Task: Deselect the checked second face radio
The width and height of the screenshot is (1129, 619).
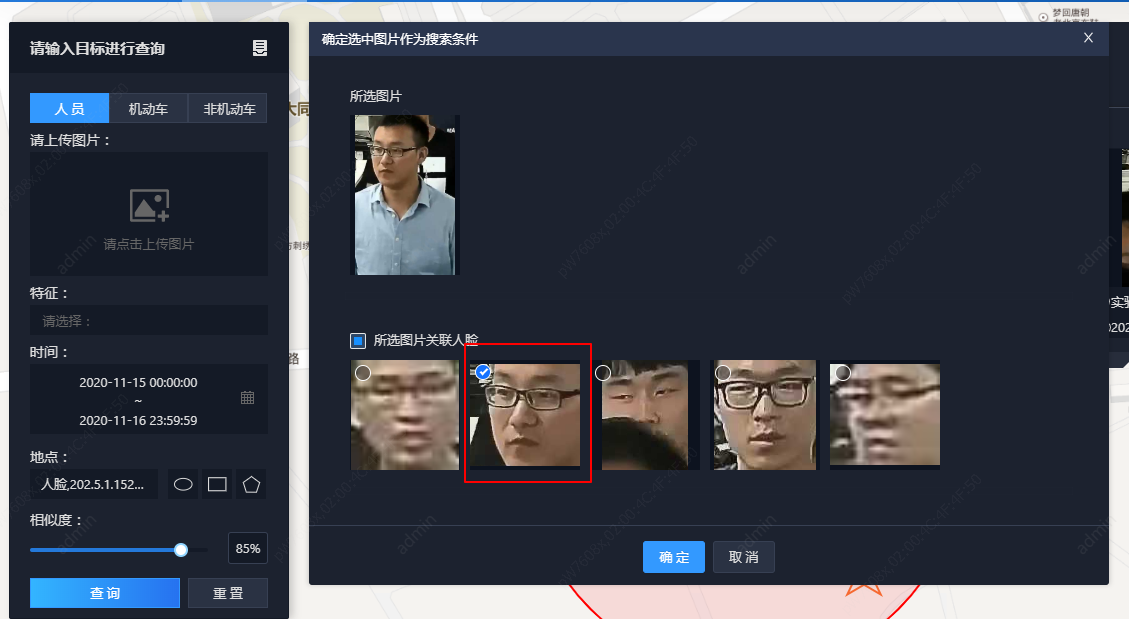Action: [483, 372]
